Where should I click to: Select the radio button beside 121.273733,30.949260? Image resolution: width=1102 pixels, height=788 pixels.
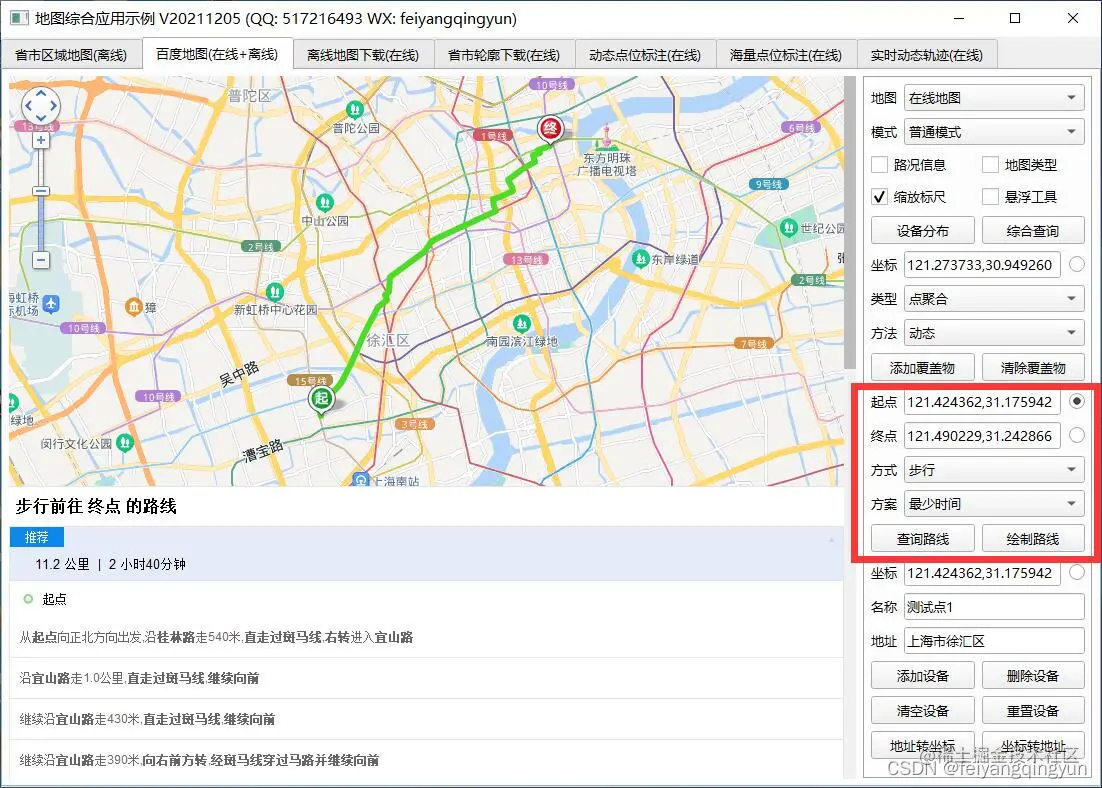(1077, 264)
